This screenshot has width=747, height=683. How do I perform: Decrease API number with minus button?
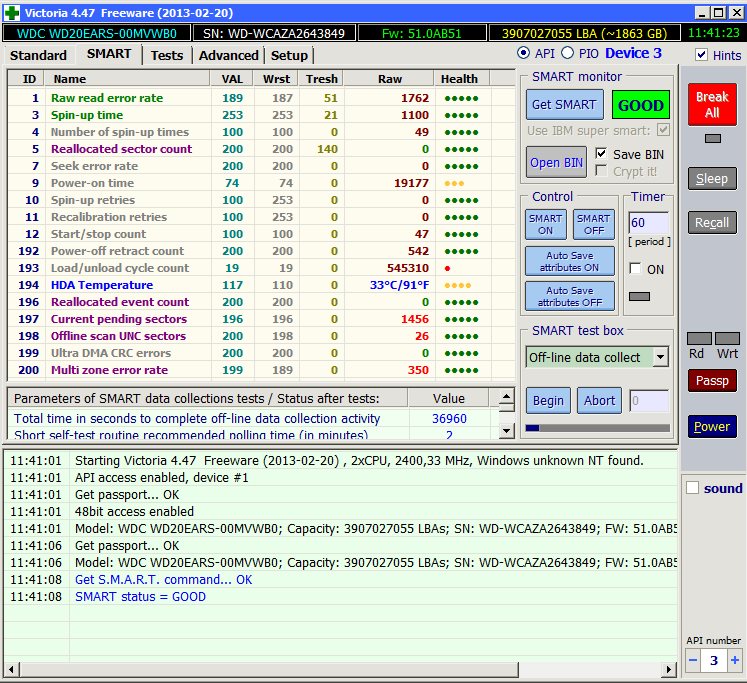pyautogui.click(x=693, y=661)
